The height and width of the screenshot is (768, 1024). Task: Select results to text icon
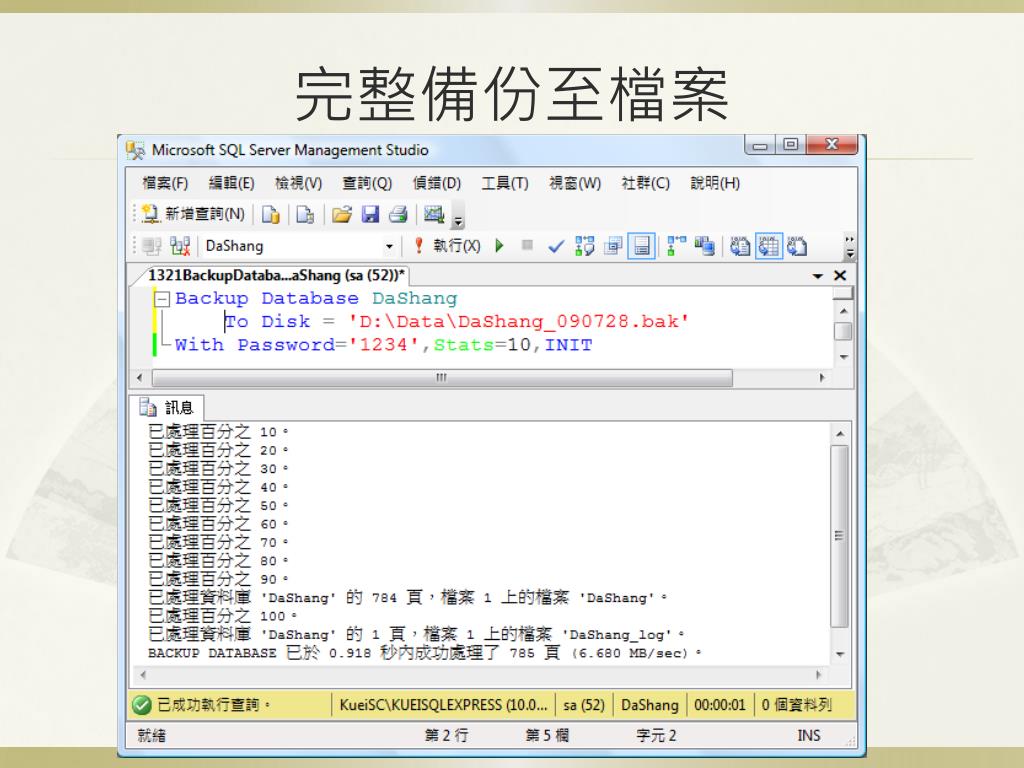(x=740, y=246)
